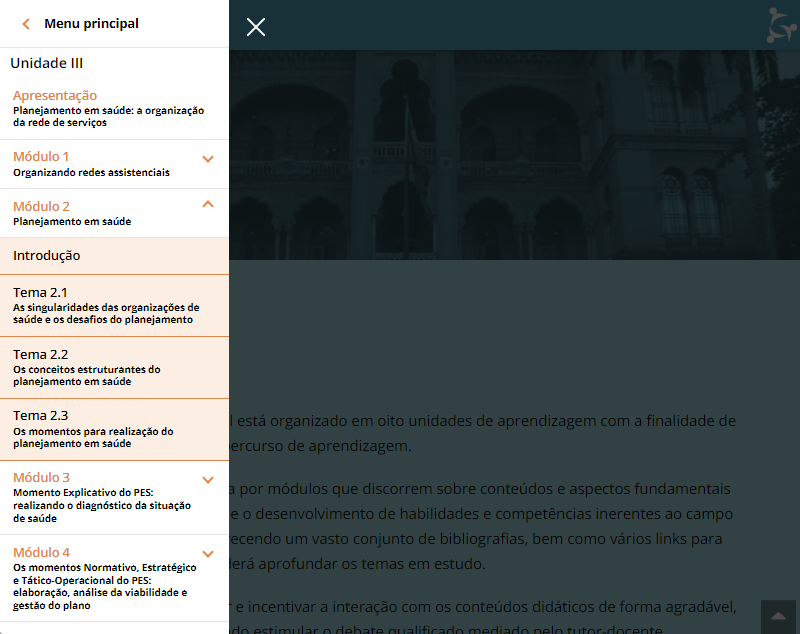
Task: Click the back arrow beside Menu principal
Action: (x=26, y=24)
